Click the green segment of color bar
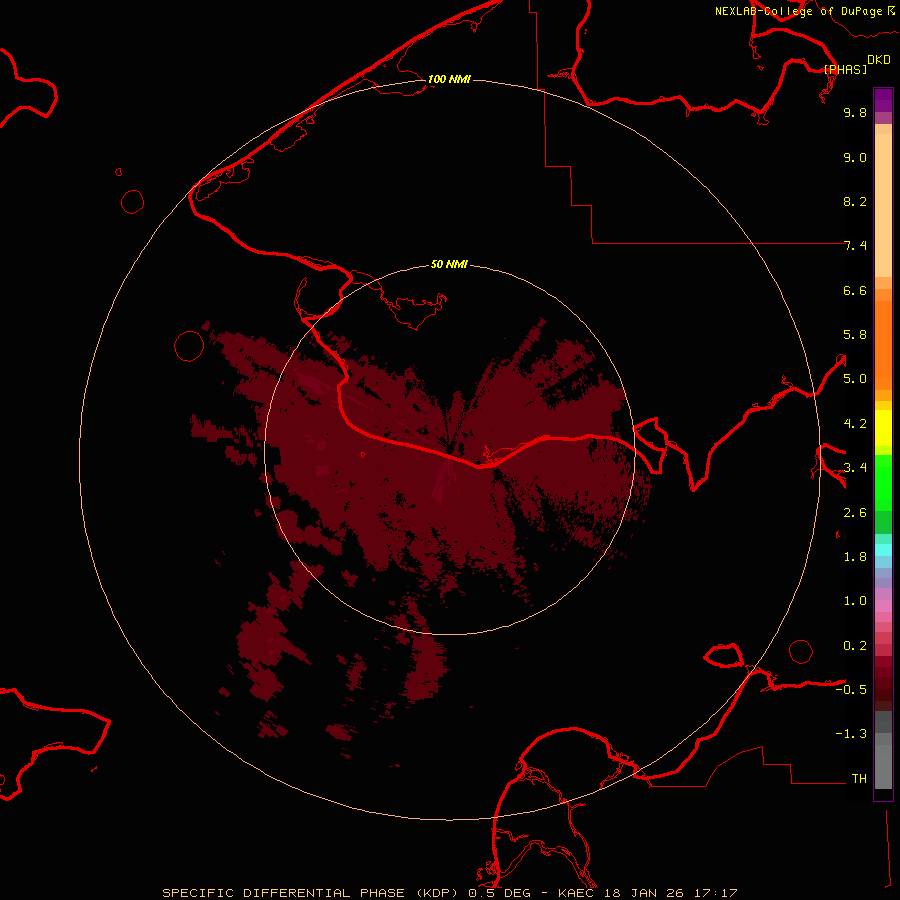Viewport: 900px width, 900px height. click(x=883, y=483)
